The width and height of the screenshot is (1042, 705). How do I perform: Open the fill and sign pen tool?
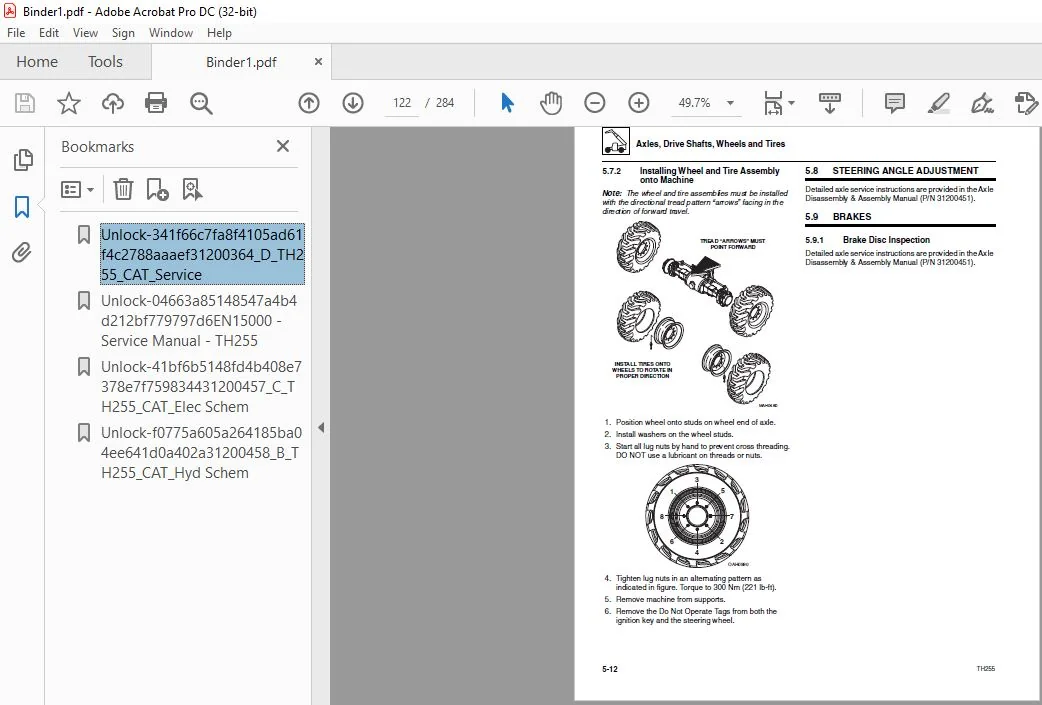[982, 103]
